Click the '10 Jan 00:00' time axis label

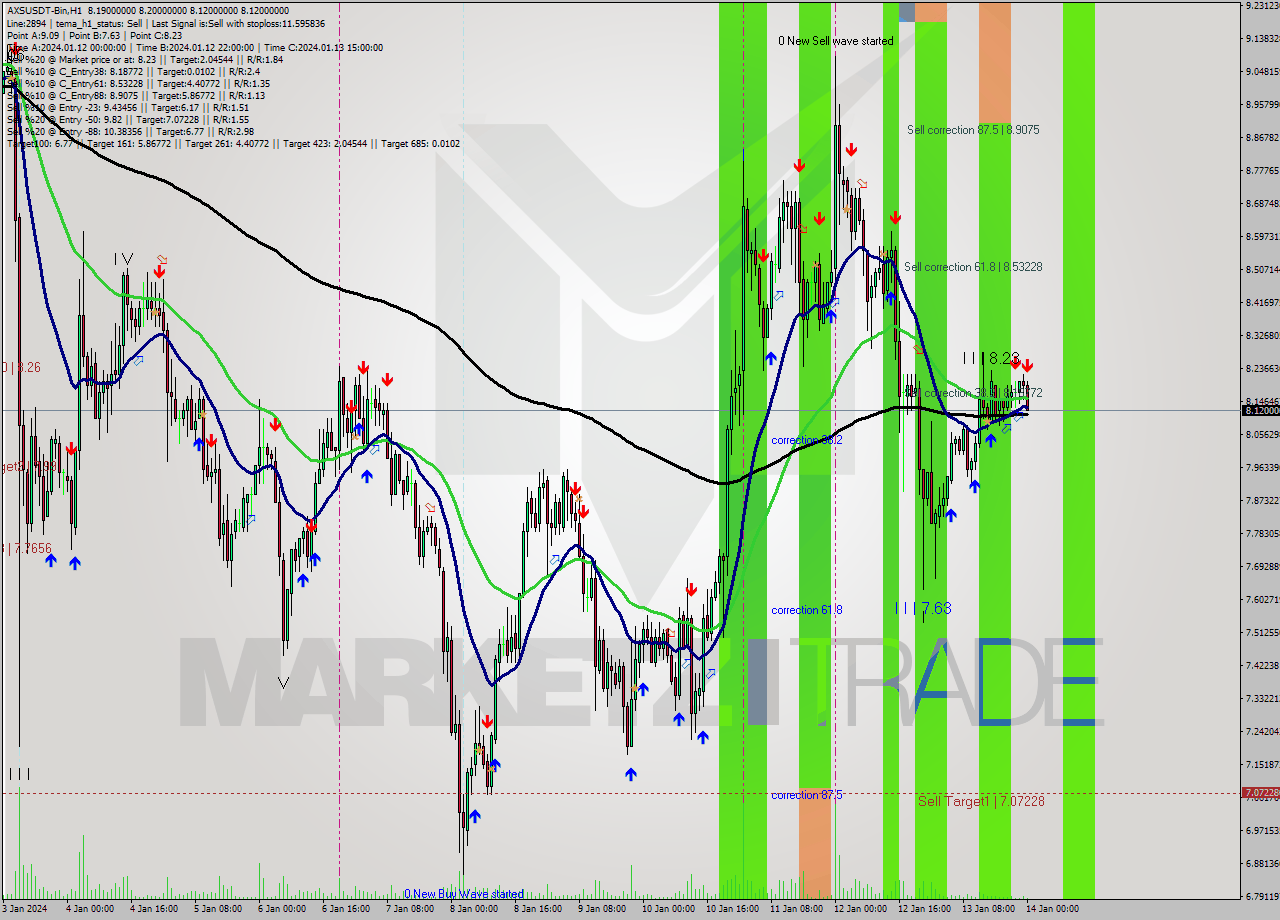pyautogui.click(x=667, y=909)
